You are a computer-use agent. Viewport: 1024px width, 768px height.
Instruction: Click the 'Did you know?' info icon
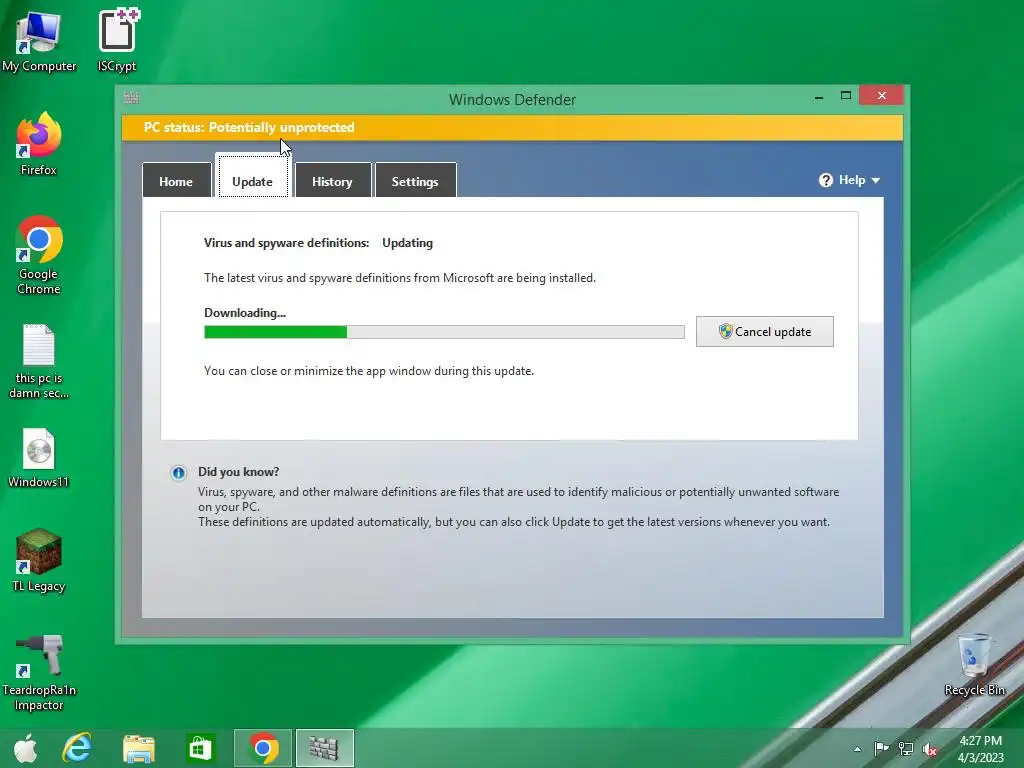coord(178,473)
